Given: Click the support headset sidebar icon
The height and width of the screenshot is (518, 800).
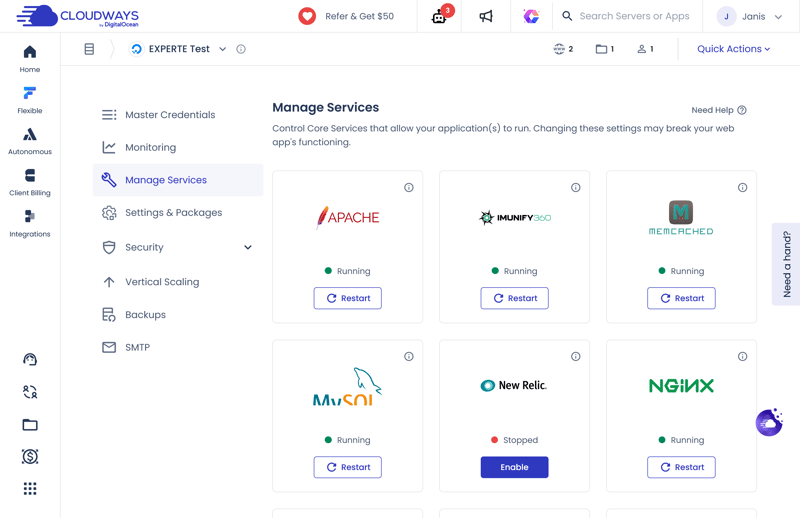Looking at the screenshot, I should click(x=30, y=360).
